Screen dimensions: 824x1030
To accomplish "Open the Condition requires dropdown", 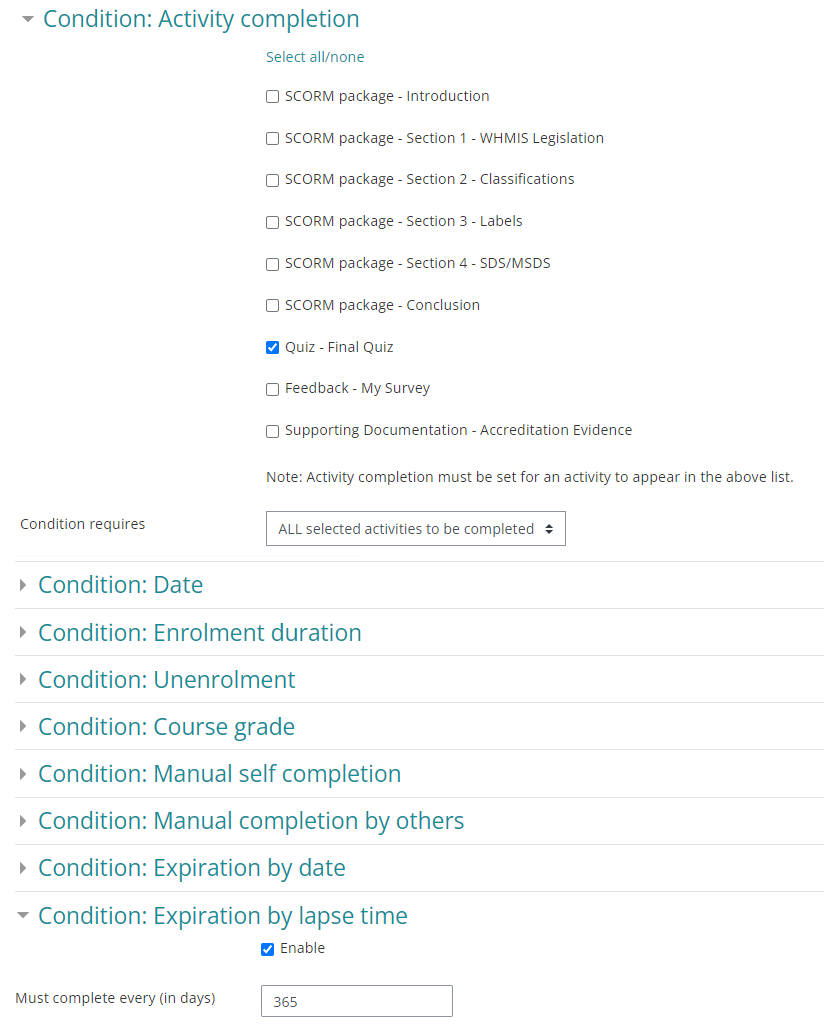I will click(x=415, y=529).
